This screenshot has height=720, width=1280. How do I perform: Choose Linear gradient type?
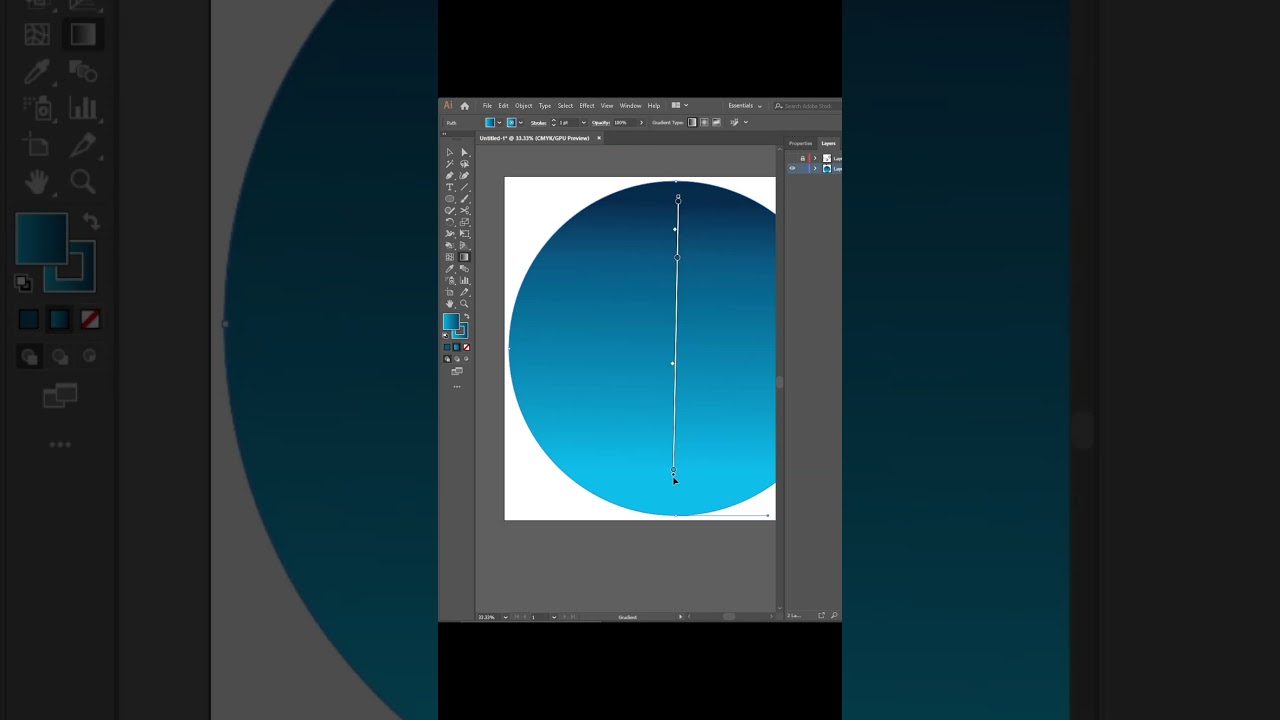(x=691, y=122)
